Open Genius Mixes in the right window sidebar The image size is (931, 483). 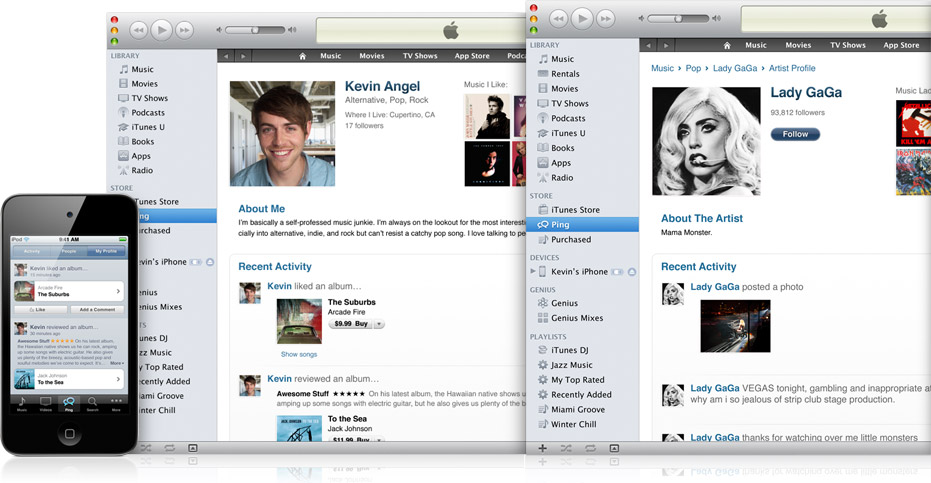click(576, 318)
